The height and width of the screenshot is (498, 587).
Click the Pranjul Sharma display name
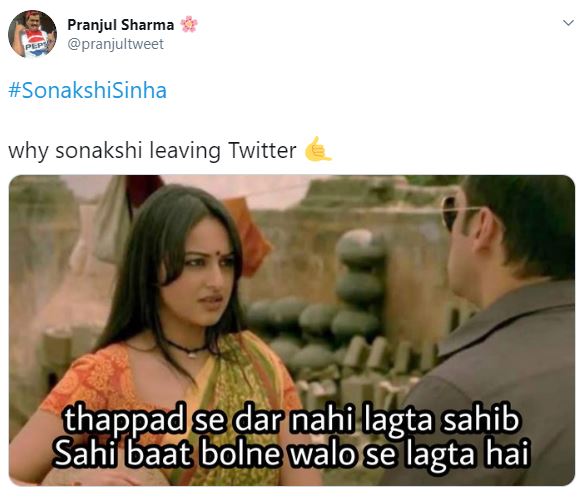pos(121,25)
